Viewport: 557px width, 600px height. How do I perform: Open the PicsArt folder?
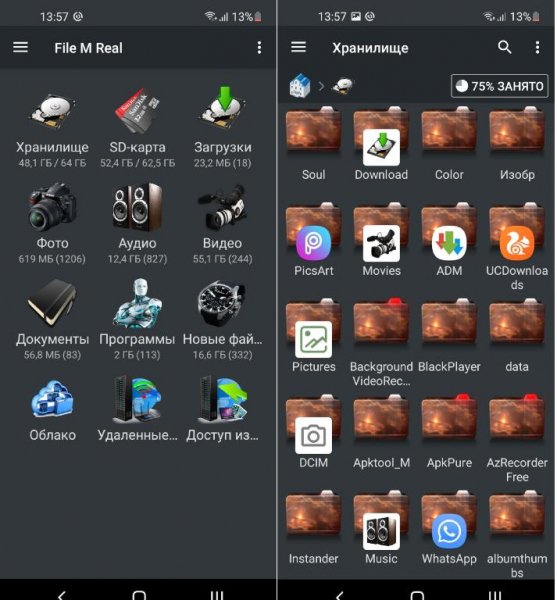314,232
